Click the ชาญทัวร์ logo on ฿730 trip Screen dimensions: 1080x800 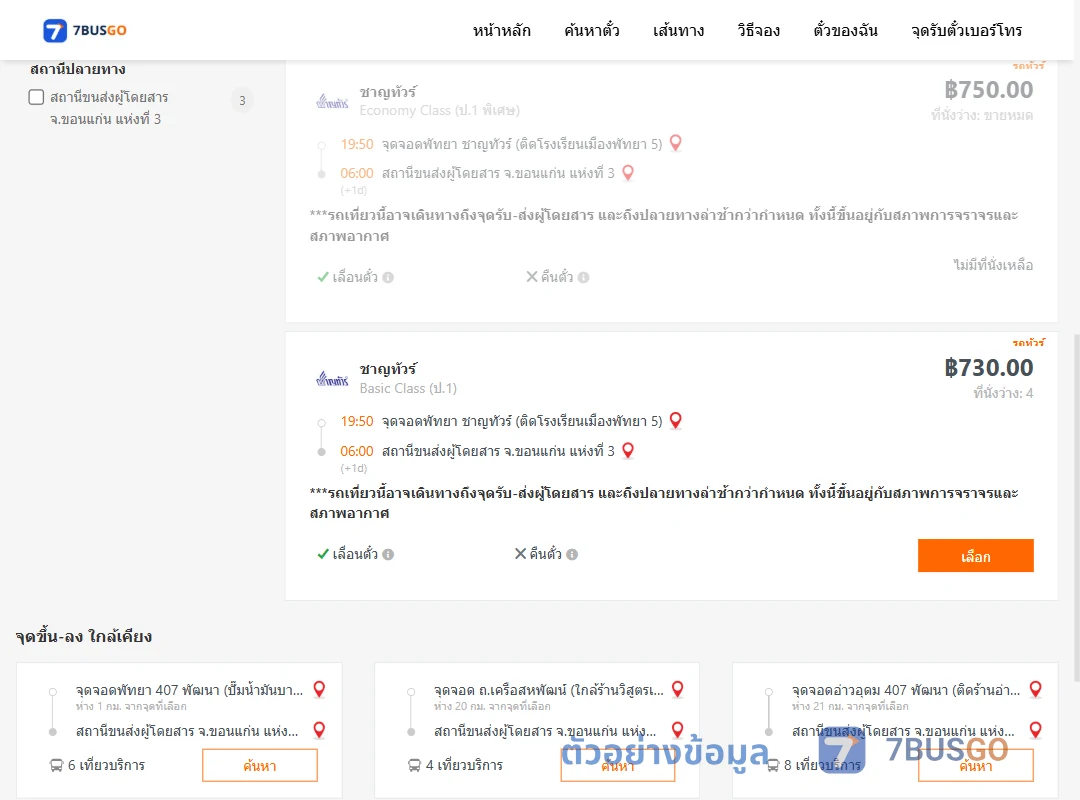pyautogui.click(x=332, y=378)
